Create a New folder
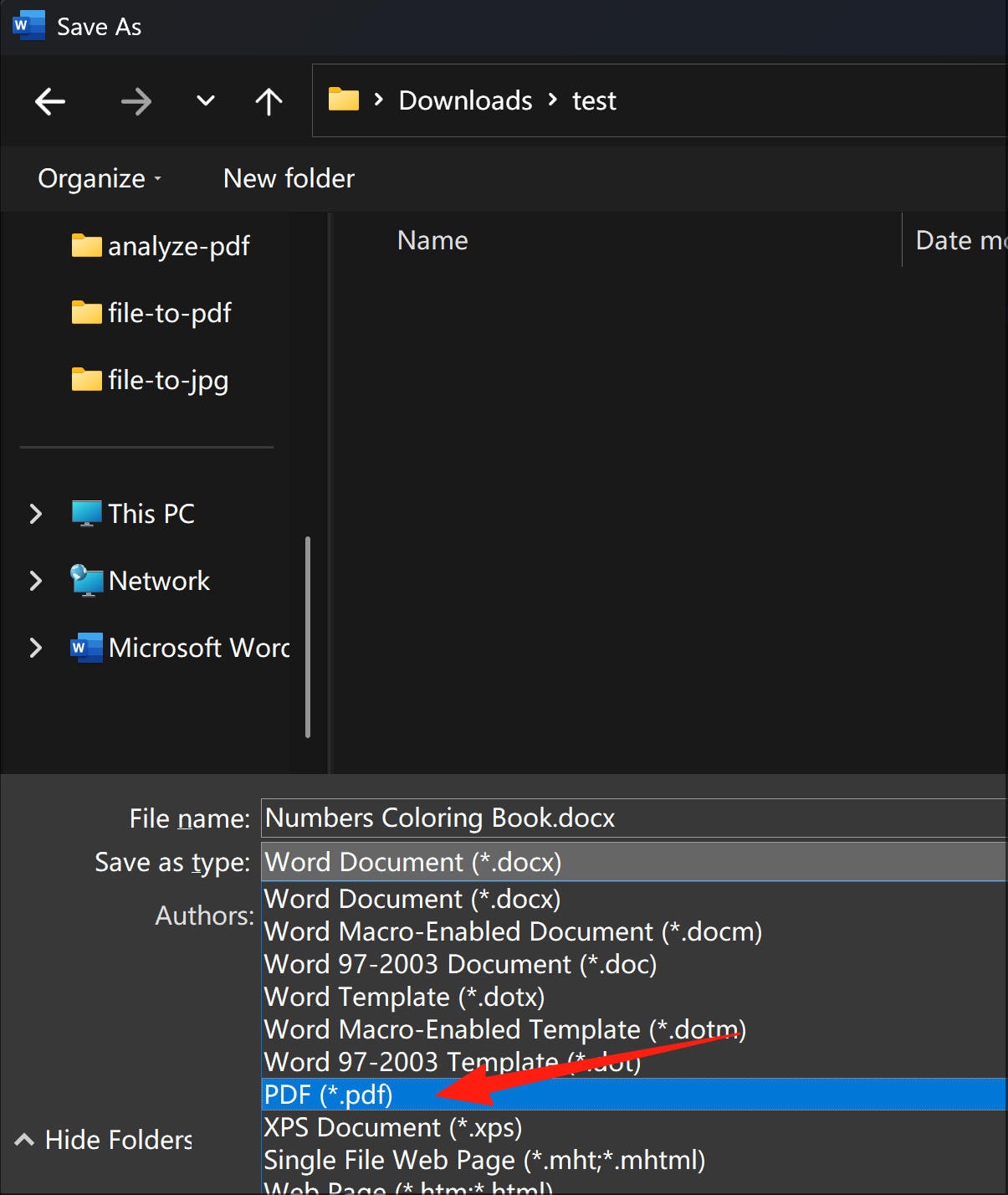 point(289,178)
